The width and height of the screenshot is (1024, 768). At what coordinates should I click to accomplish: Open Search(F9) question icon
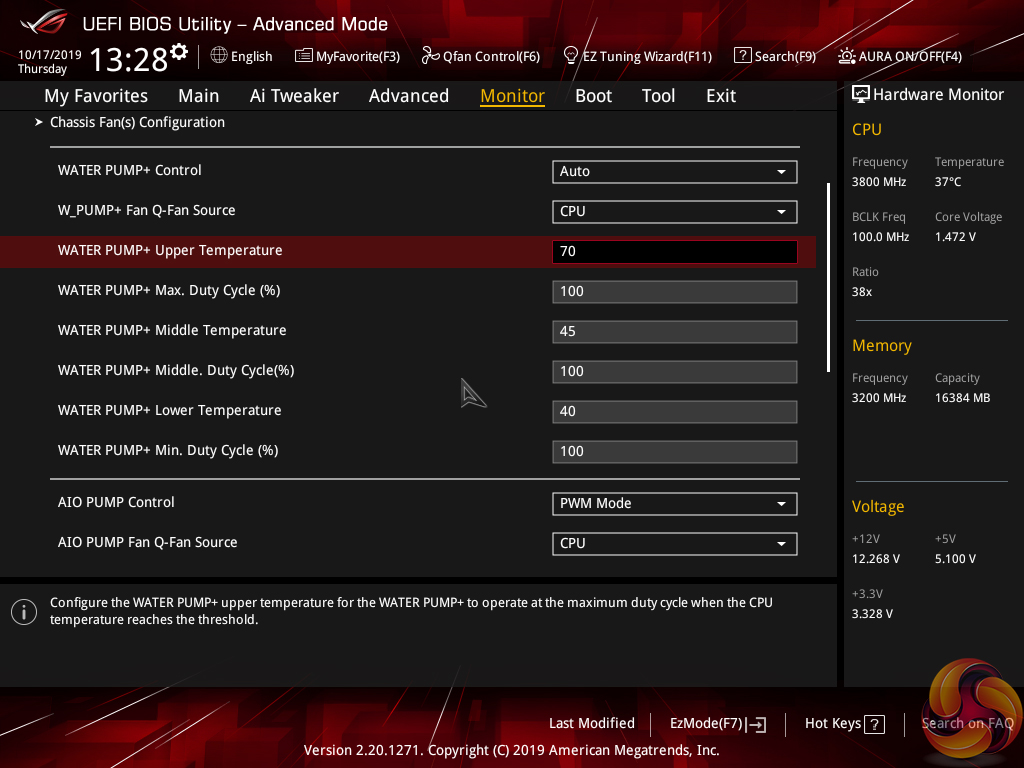[743, 56]
